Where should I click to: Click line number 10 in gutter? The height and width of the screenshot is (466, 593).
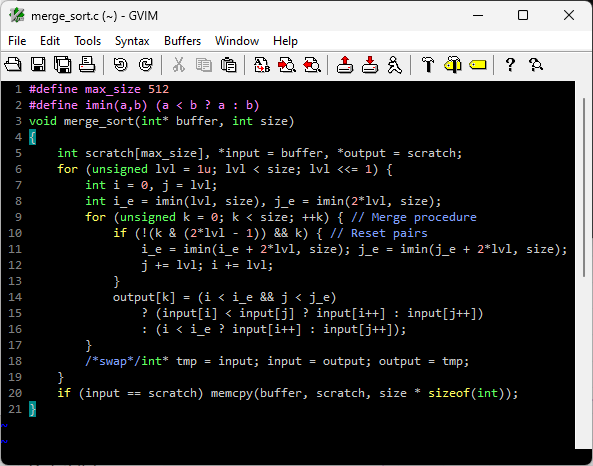[x=15, y=233]
